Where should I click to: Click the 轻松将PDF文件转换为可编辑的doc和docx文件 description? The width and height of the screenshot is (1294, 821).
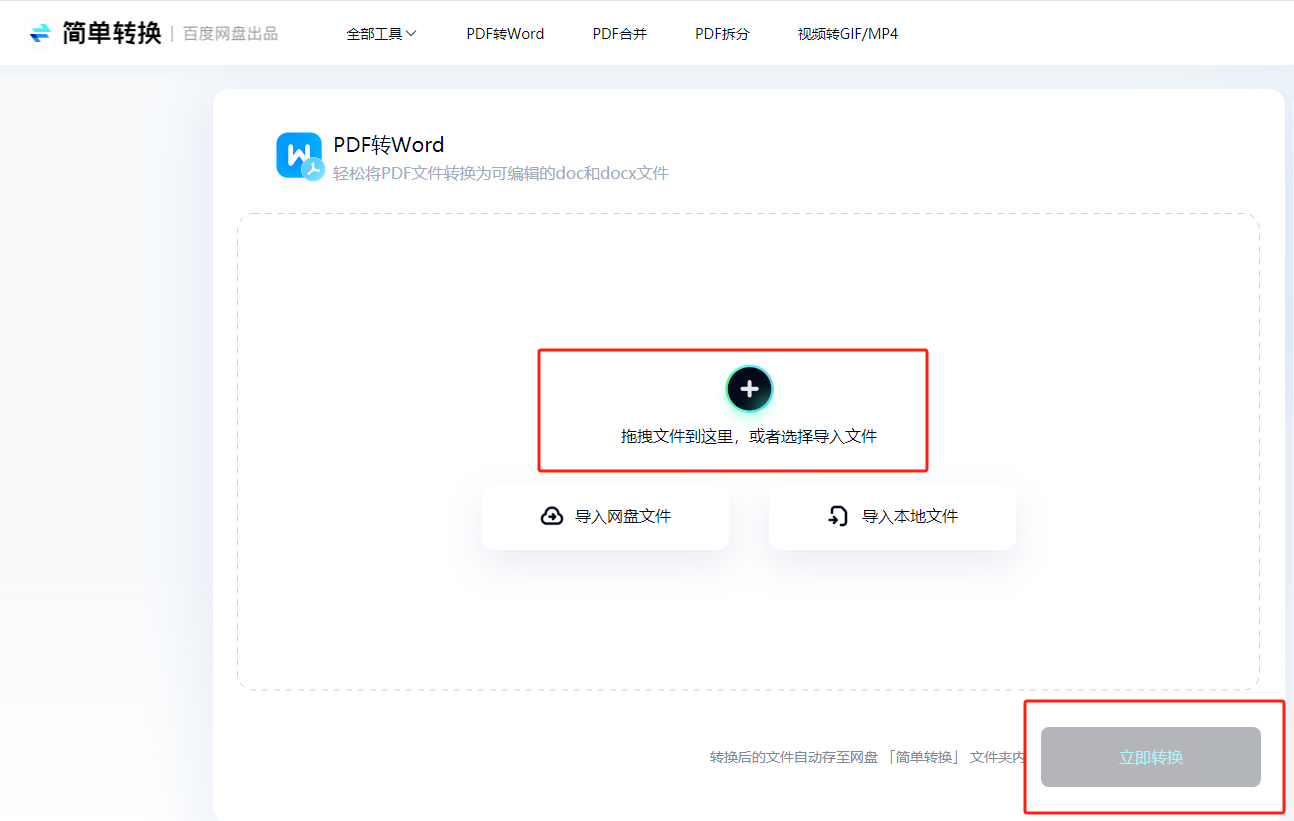501,173
